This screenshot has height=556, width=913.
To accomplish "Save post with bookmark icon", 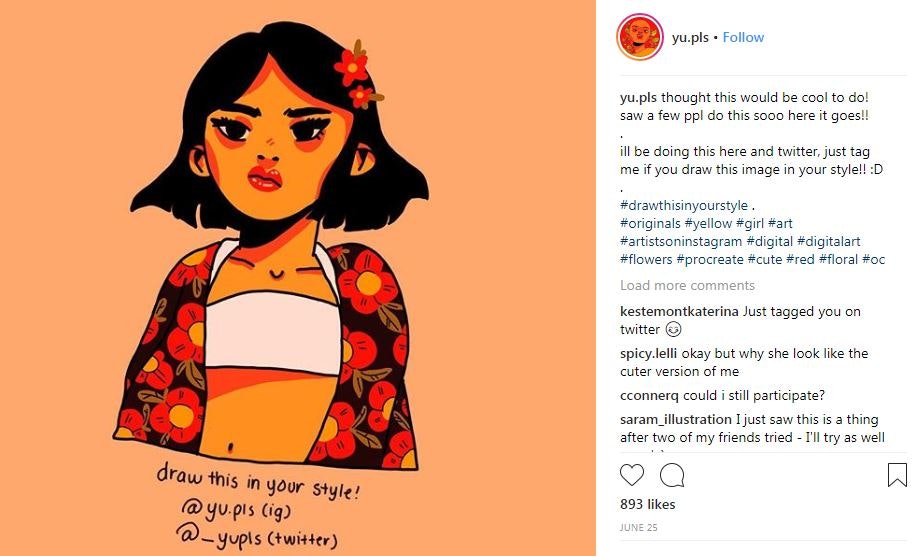I will click(x=897, y=474).
